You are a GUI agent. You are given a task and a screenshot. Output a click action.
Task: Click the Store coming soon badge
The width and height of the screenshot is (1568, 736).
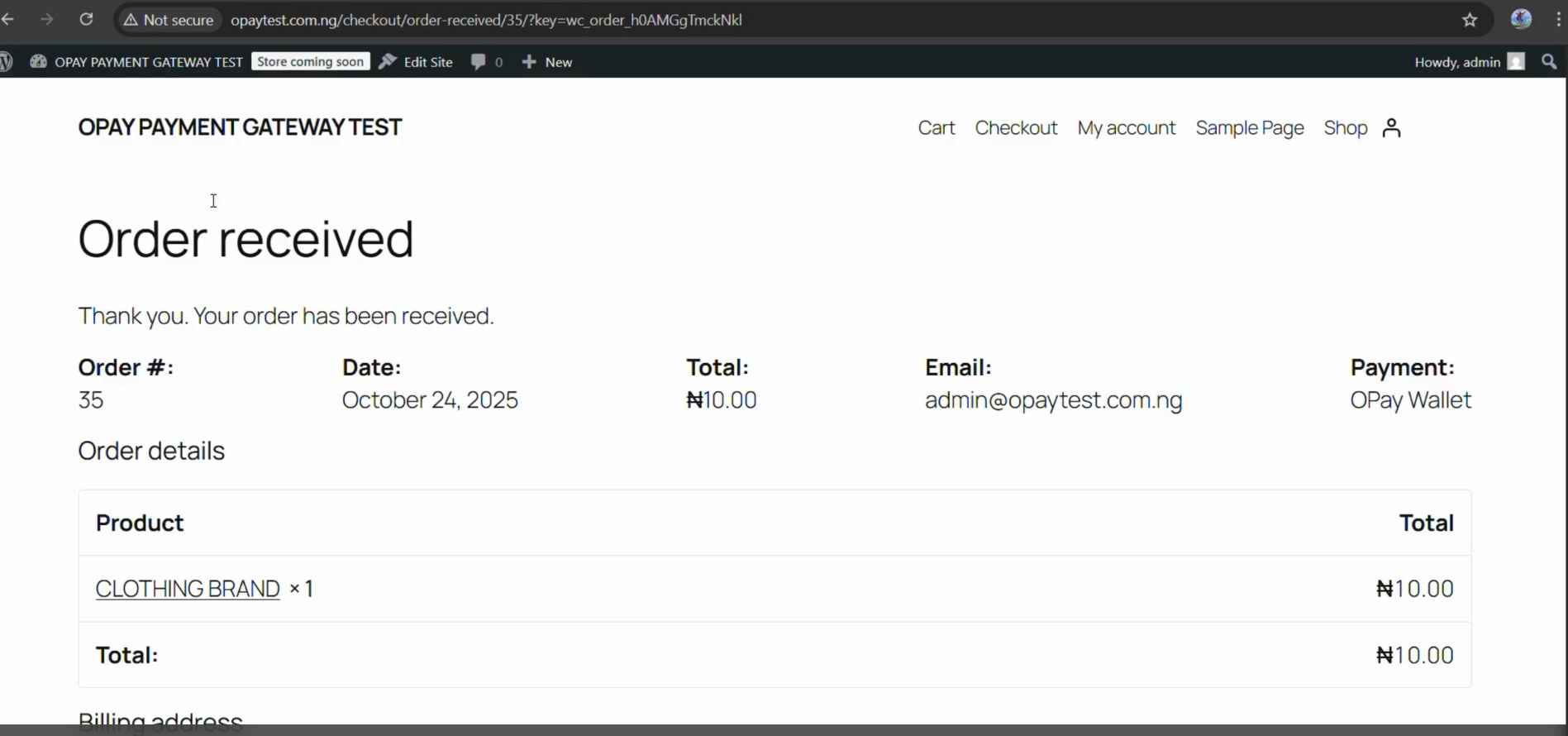click(x=310, y=62)
